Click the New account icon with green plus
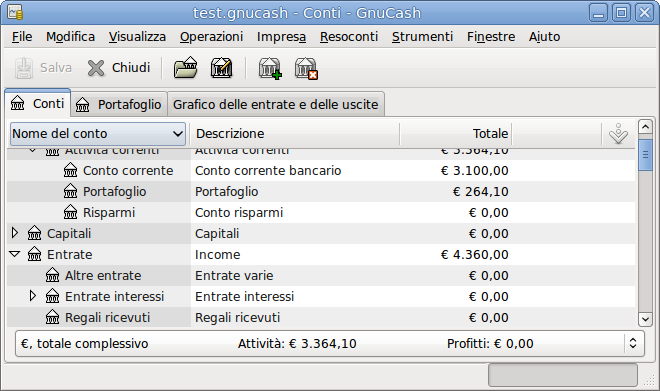The image size is (660, 391). click(x=270, y=68)
